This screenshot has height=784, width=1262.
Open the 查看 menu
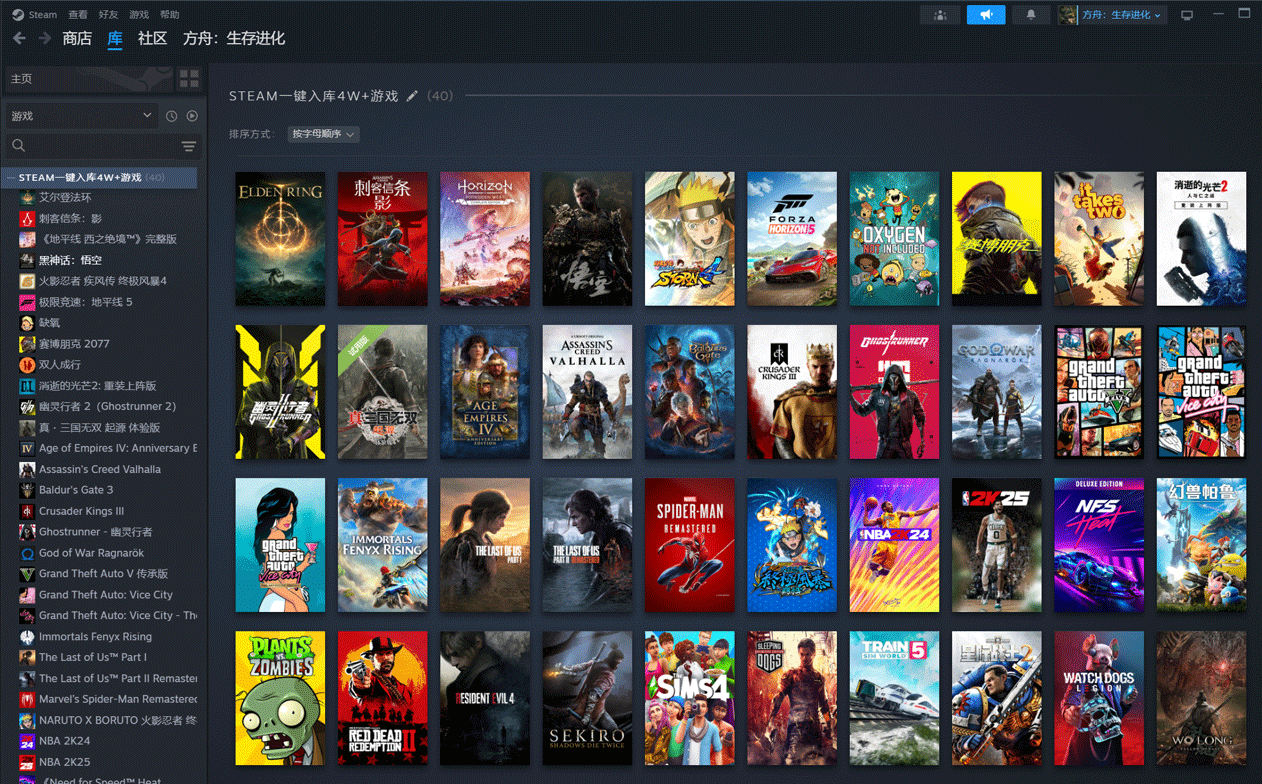tap(78, 15)
